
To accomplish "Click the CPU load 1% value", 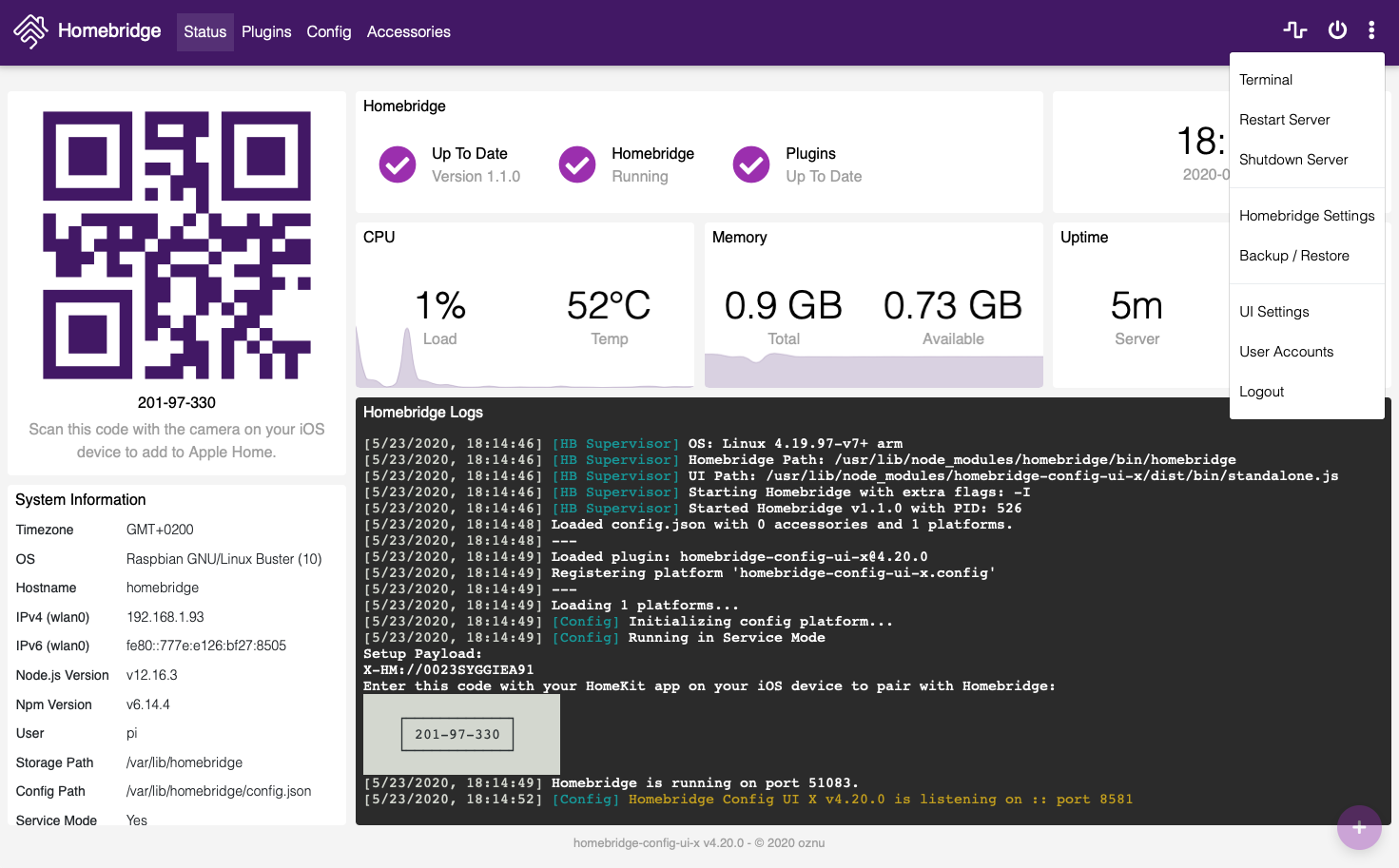I will (440, 305).
